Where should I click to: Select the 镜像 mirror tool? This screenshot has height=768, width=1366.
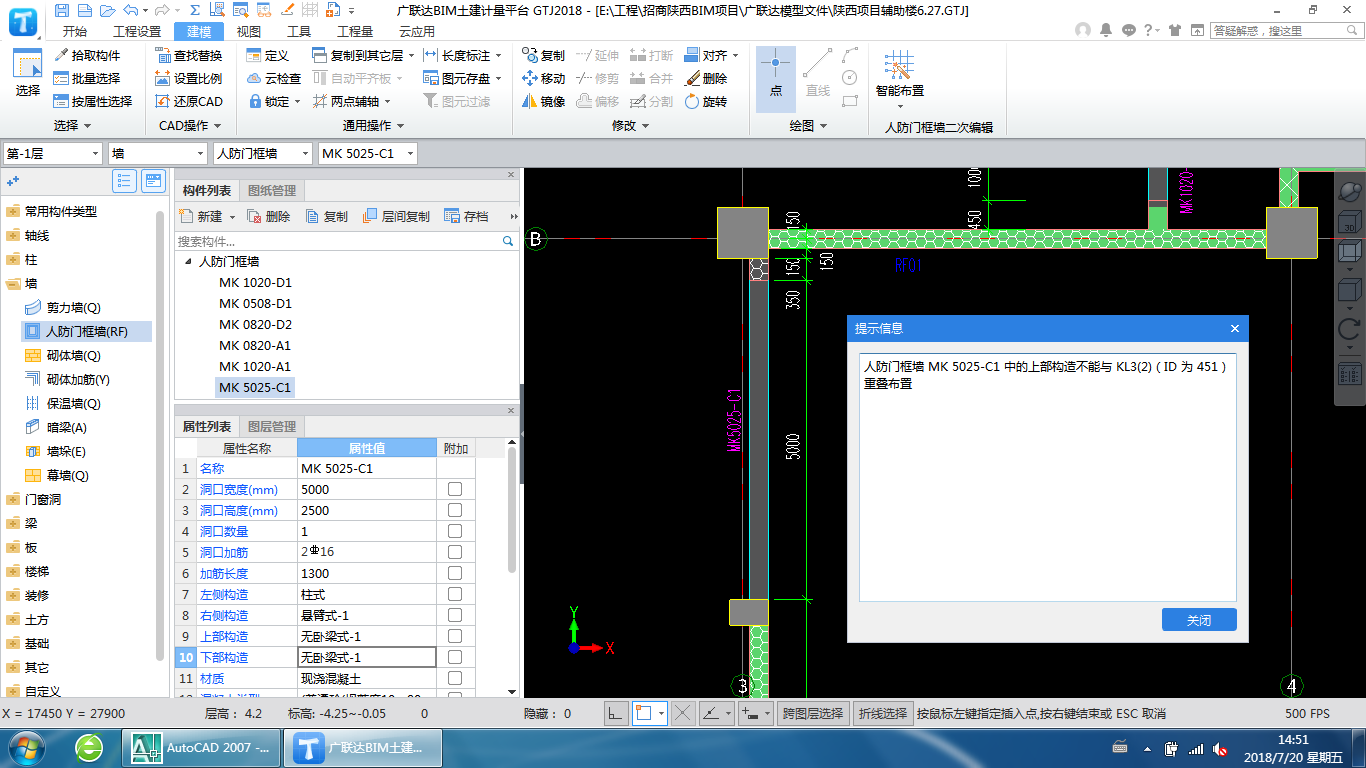[x=543, y=101]
